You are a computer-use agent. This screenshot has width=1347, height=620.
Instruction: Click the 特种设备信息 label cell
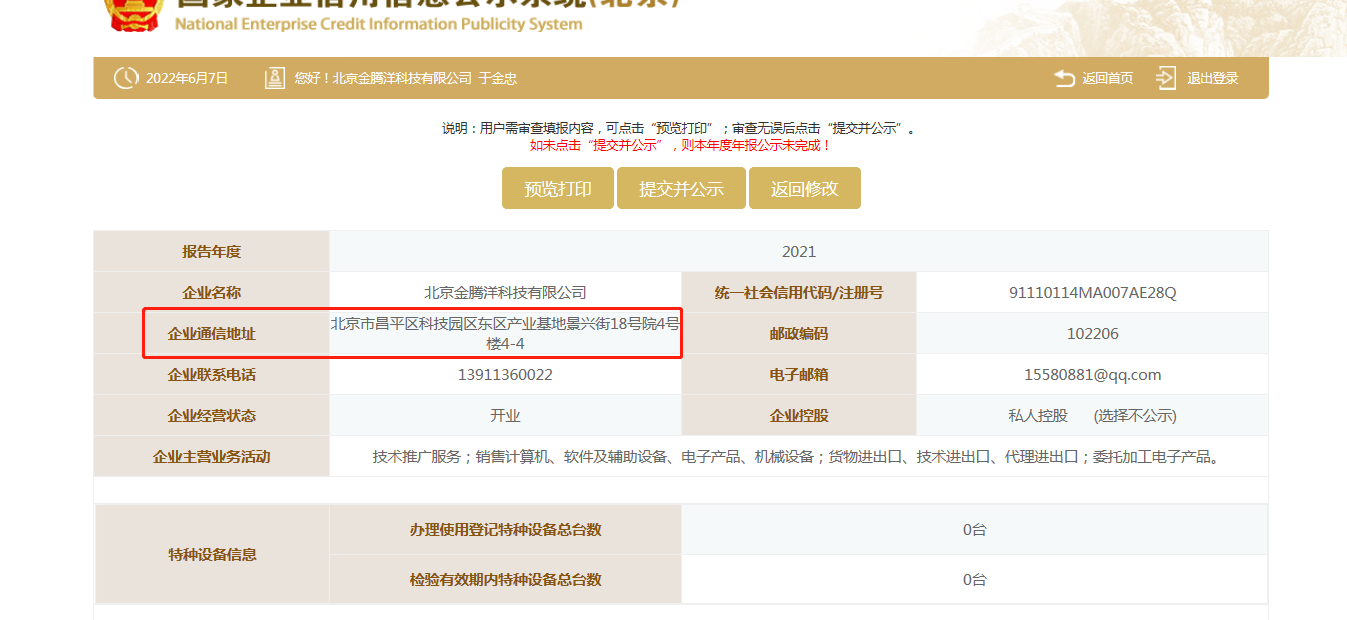click(x=212, y=554)
